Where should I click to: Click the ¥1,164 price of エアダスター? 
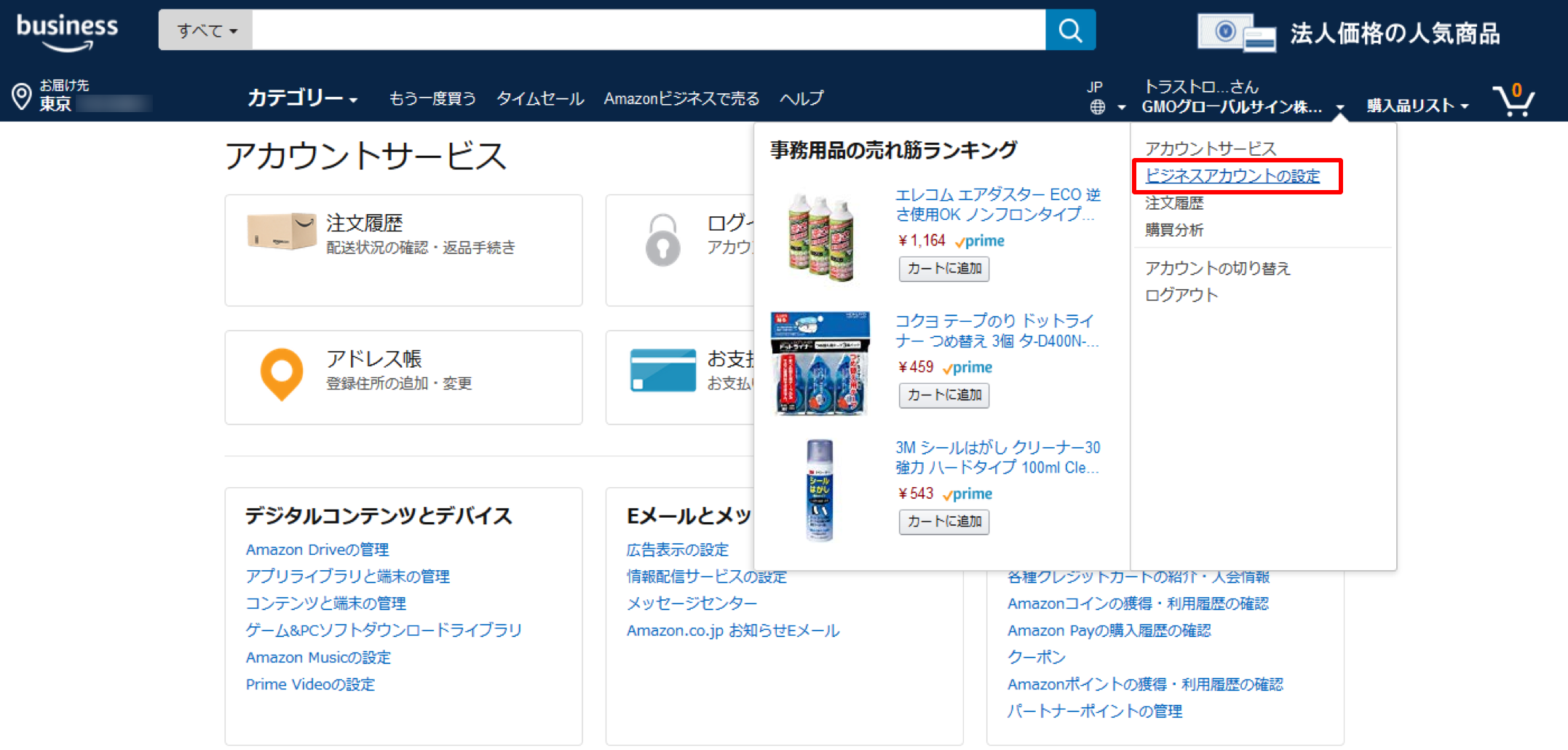coord(922,241)
